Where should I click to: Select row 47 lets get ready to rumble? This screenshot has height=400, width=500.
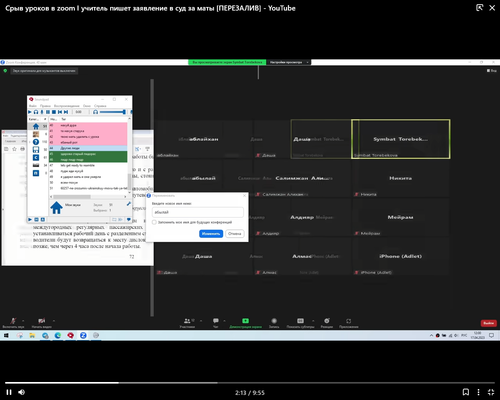[x=88, y=165]
